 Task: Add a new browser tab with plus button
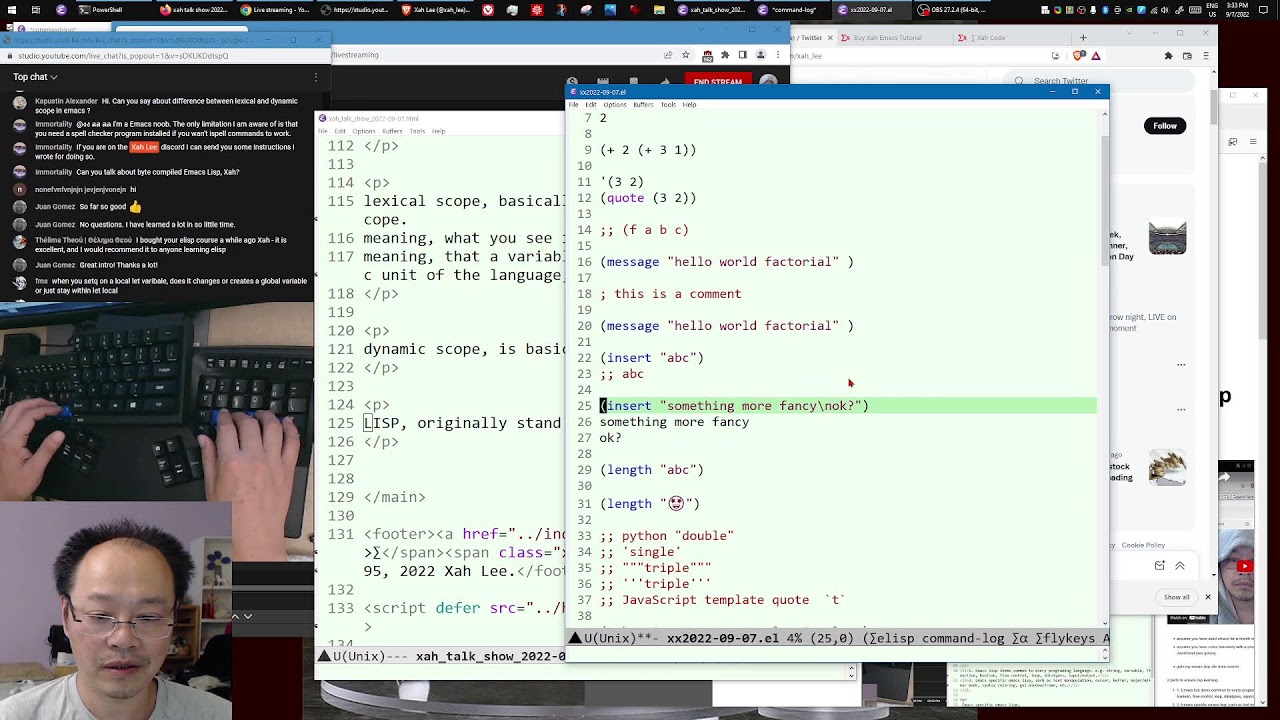coord(1083,38)
